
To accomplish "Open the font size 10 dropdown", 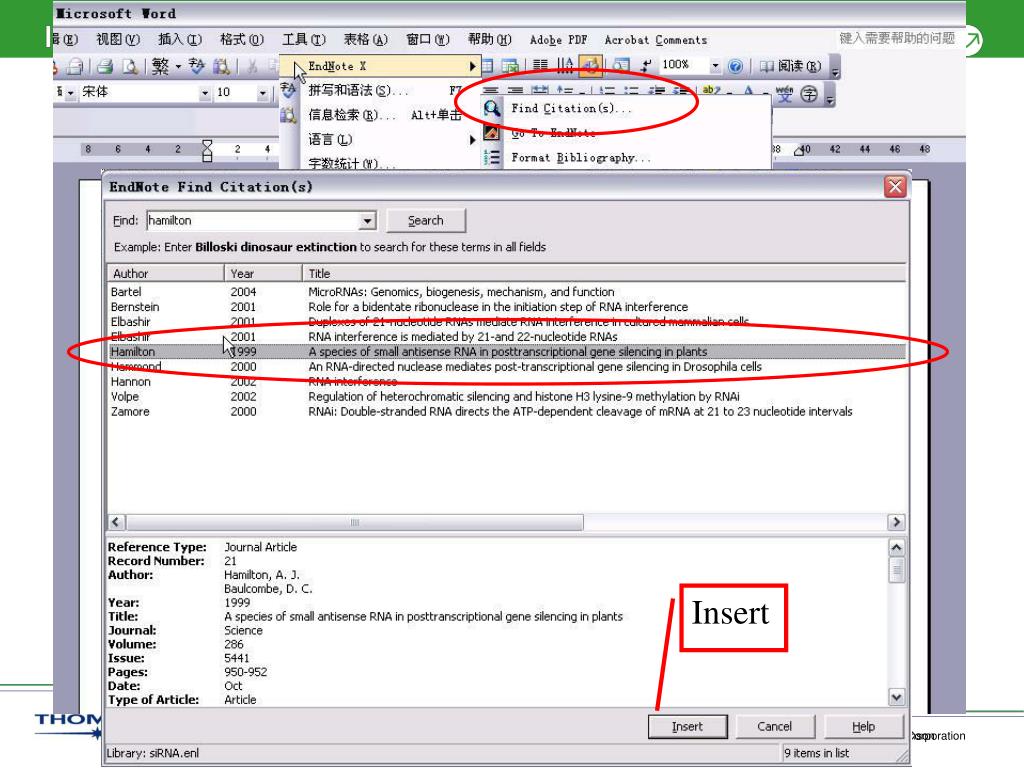I will pos(263,93).
